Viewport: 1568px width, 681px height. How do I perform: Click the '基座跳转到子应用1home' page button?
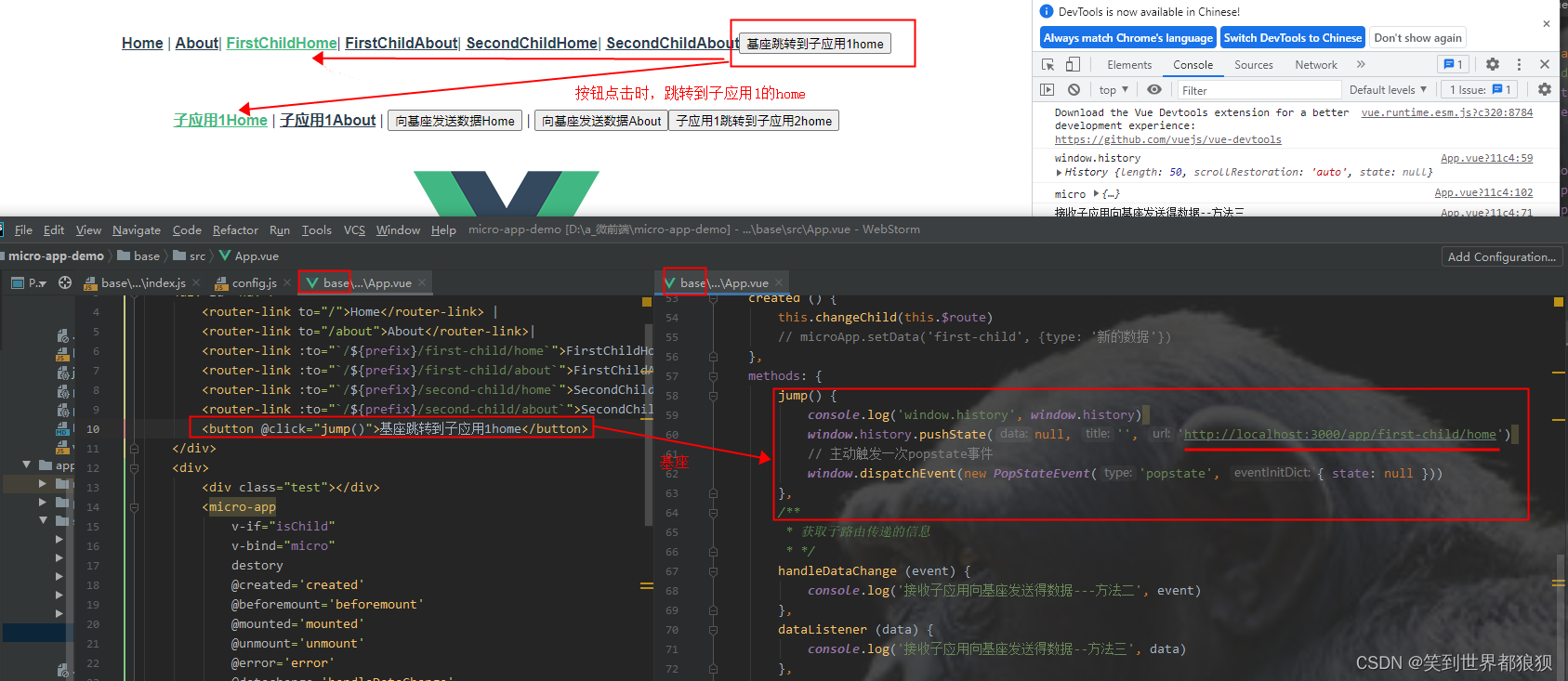coord(815,44)
